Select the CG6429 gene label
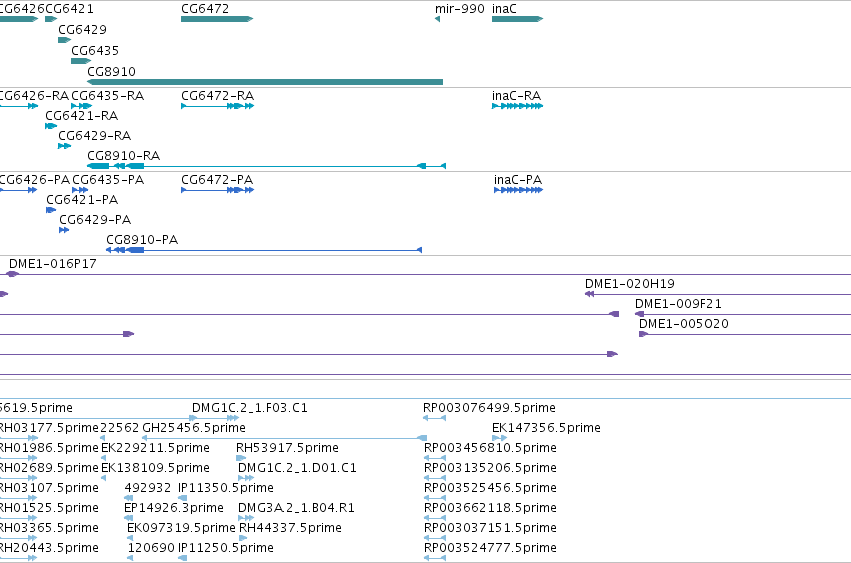The image size is (851, 563). [x=82, y=29]
